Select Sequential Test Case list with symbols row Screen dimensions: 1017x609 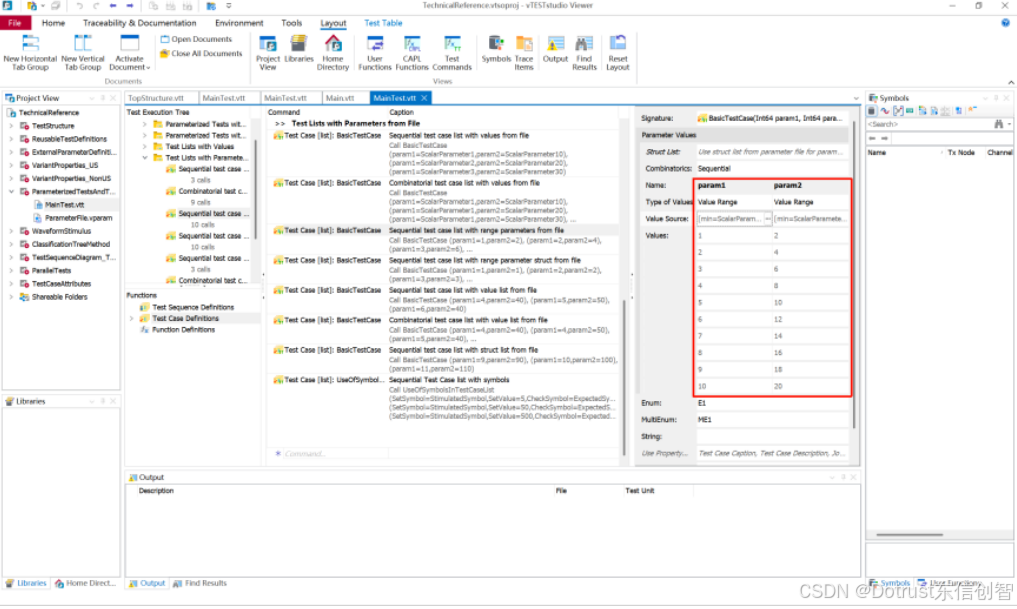[445, 398]
